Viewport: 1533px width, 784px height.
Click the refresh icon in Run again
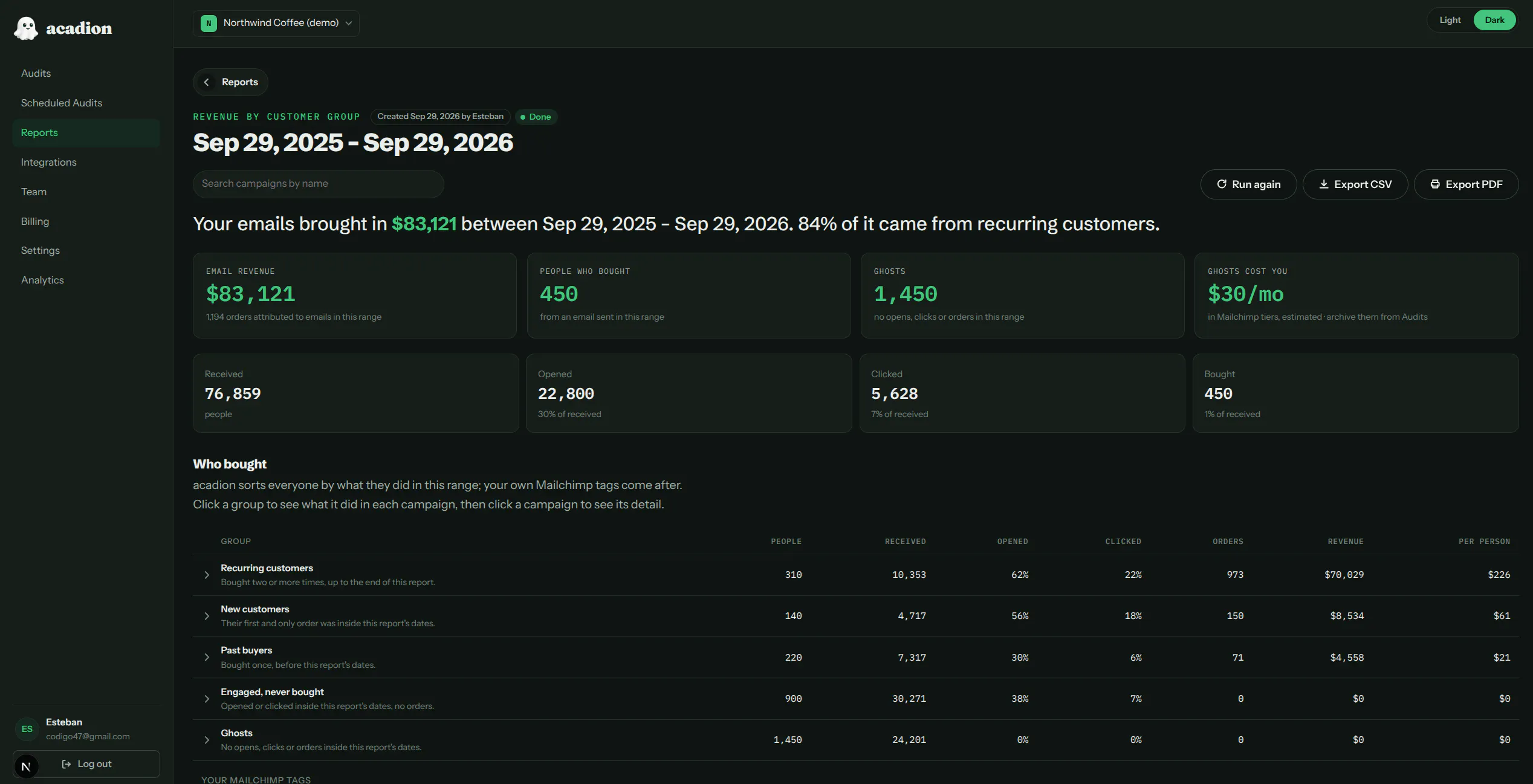pos(1222,184)
